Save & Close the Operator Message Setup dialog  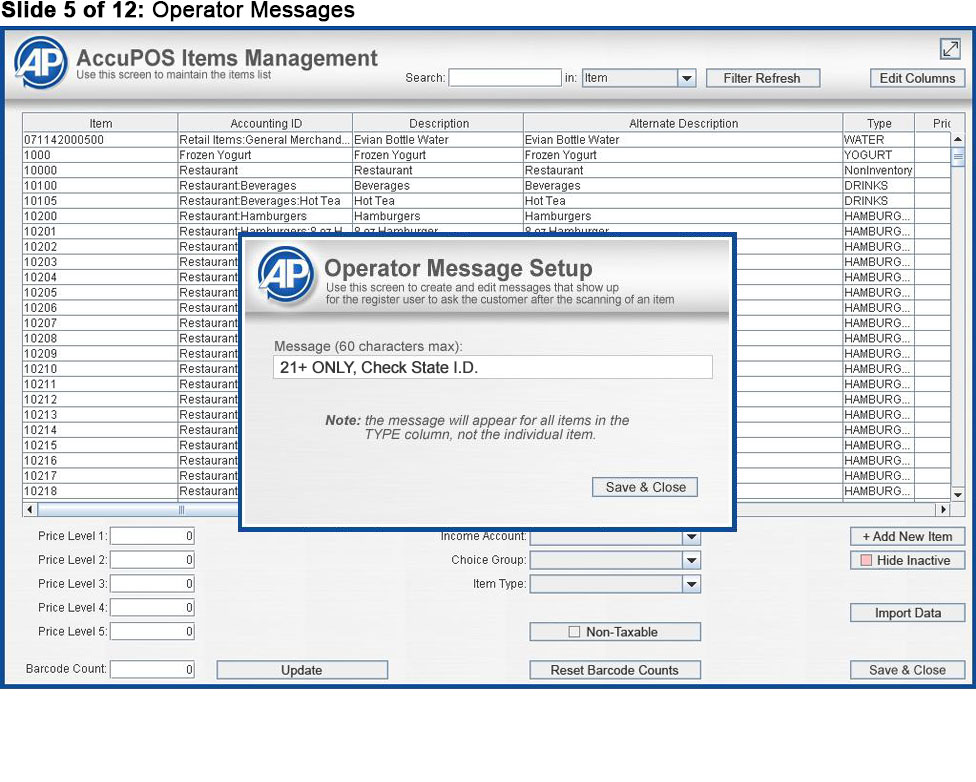click(x=645, y=487)
